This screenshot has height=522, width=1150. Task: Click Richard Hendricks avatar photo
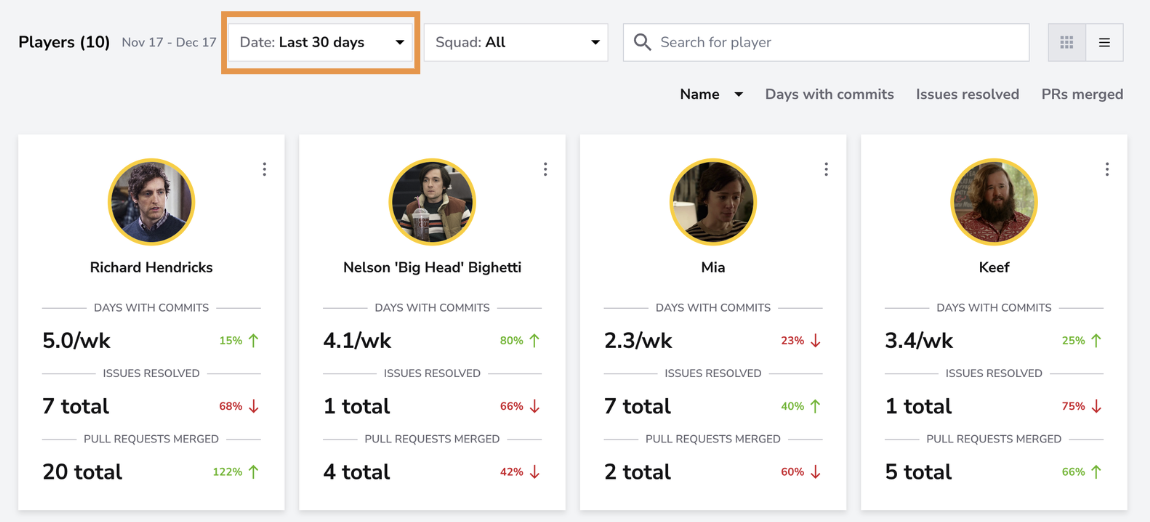click(151, 202)
